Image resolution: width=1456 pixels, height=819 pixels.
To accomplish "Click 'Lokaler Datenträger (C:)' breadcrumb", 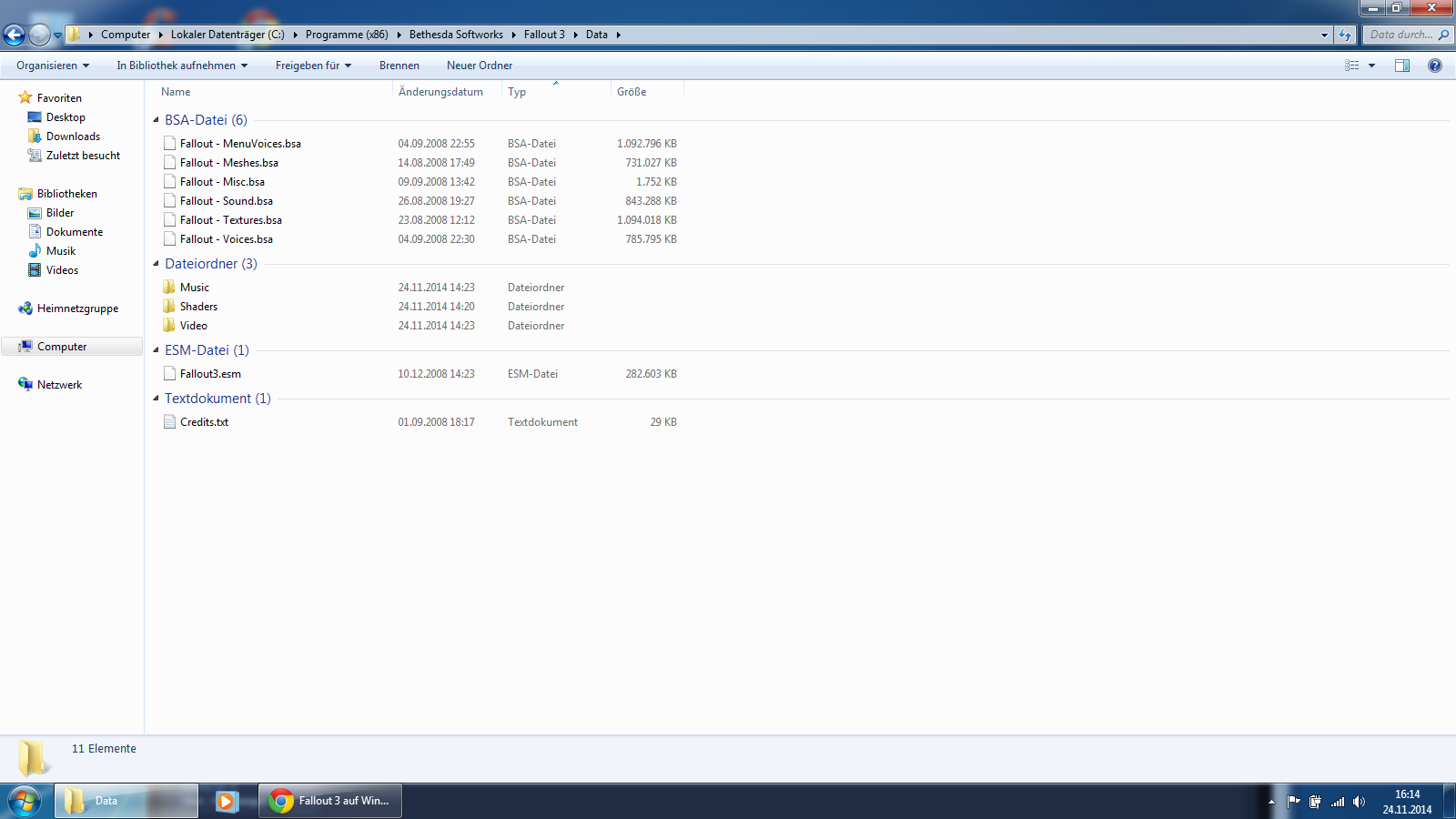I will pos(227,35).
